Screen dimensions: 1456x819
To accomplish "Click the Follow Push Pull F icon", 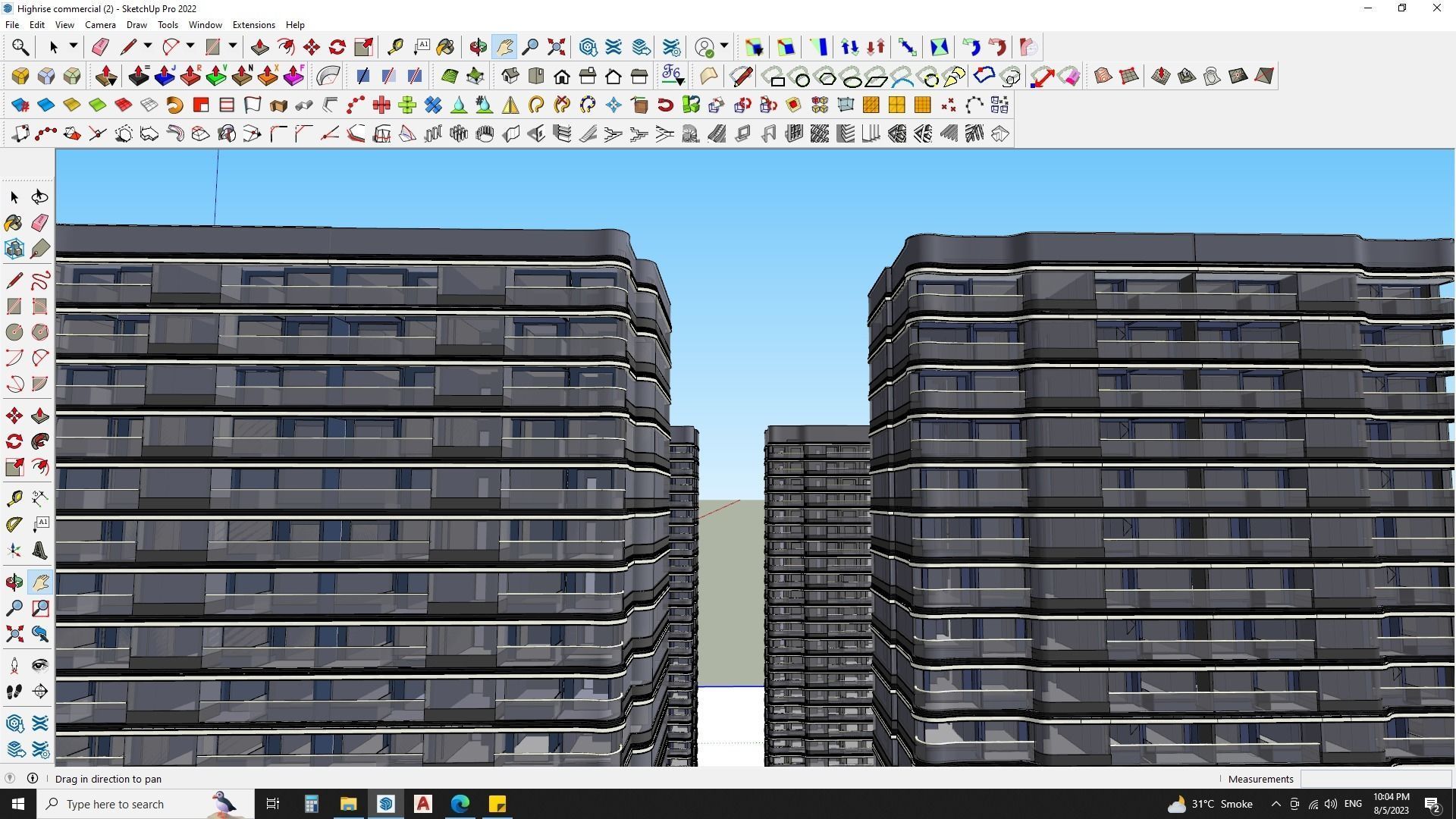I will point(293,76).
